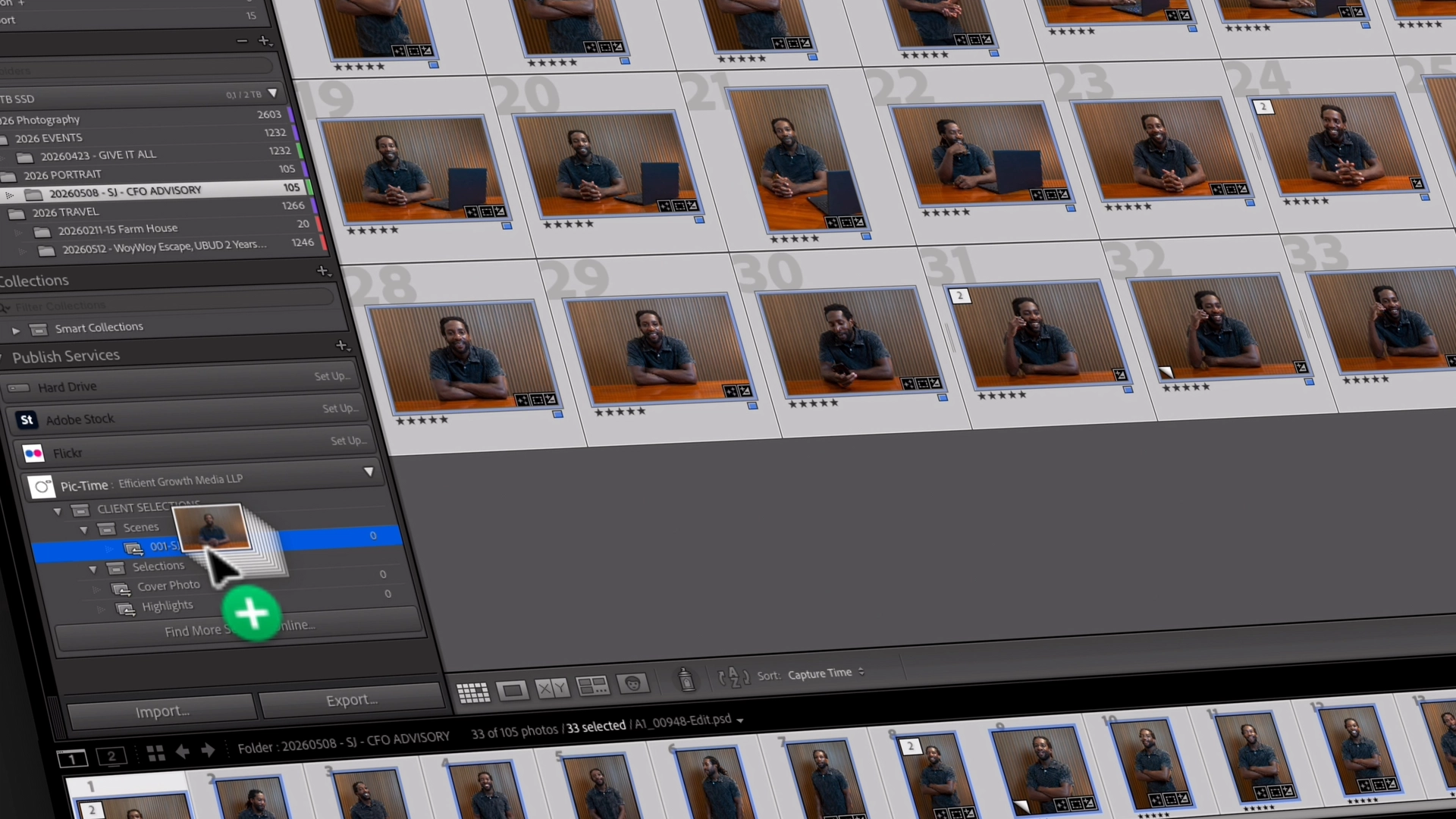
Task: Open People view face icon
Action: click(632, 683)
